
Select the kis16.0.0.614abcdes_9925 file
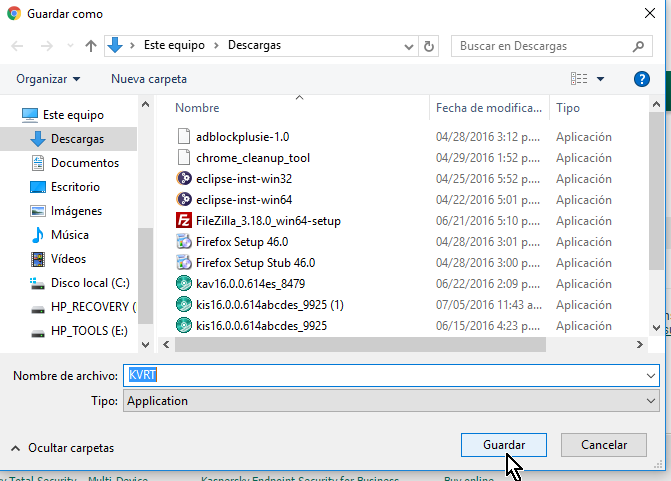point(261,326)
